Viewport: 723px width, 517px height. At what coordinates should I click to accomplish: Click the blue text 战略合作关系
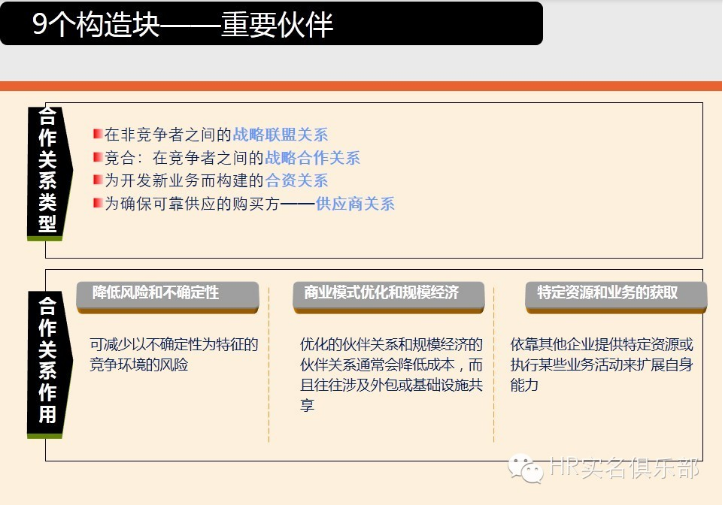pyautogui.click(x=312, y=157)
